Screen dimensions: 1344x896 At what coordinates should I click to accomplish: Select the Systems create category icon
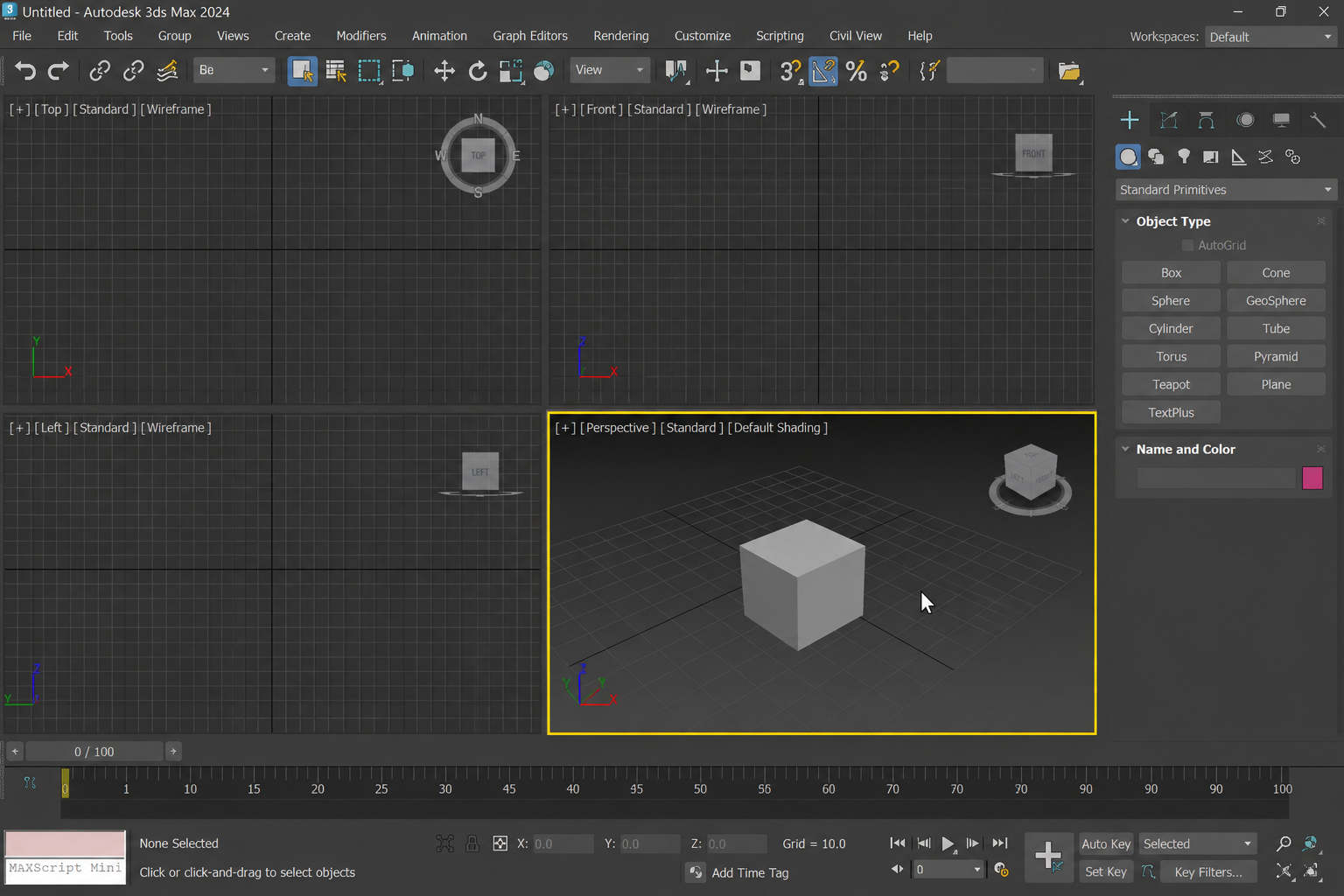[1292, 157]
